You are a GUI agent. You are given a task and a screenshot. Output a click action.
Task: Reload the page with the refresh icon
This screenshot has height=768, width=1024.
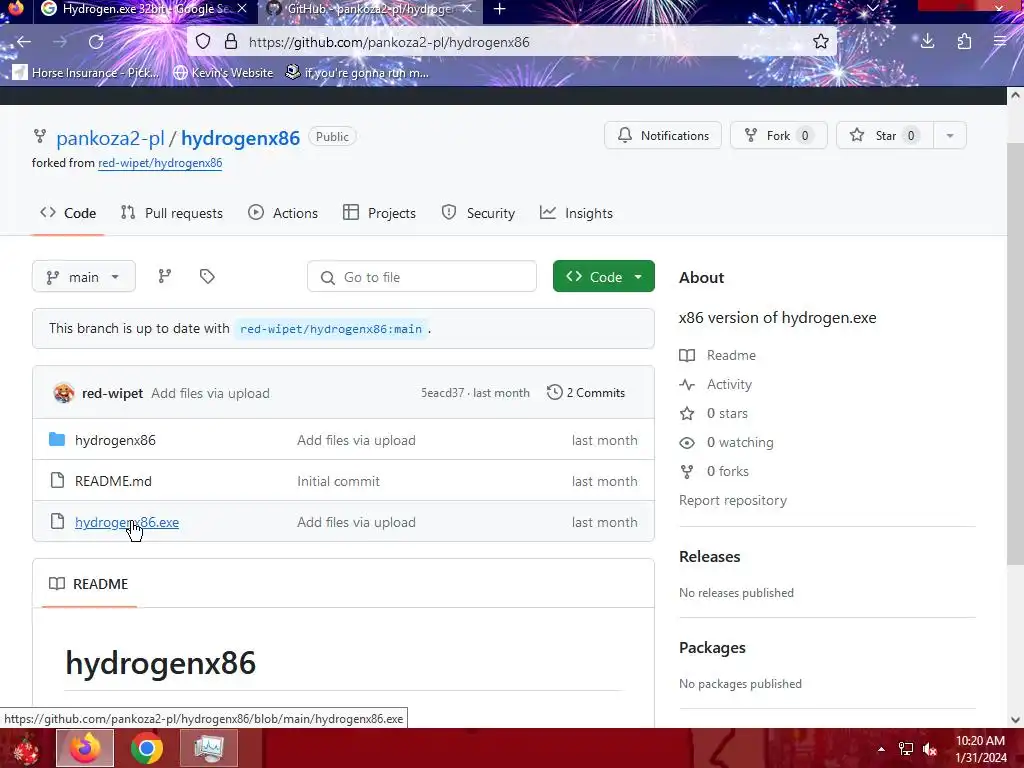pyautogui.click(x=96, y=42)
